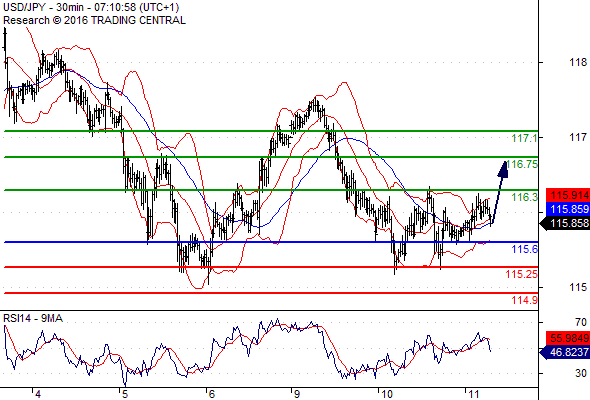Click the black price pointer at 115.858
This screenshot has width=590, height=400.
pos(564,224)
